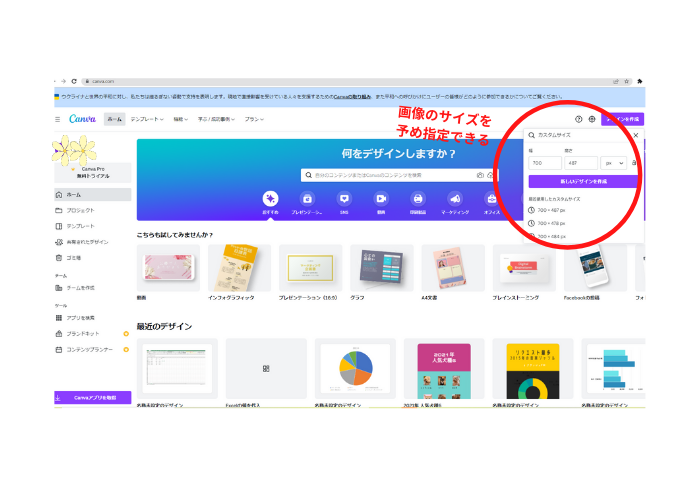Select the おすすめ sparkle category icon
Image resolution: width=700 pixels, height=487 pixels.
tap(270, 199)
